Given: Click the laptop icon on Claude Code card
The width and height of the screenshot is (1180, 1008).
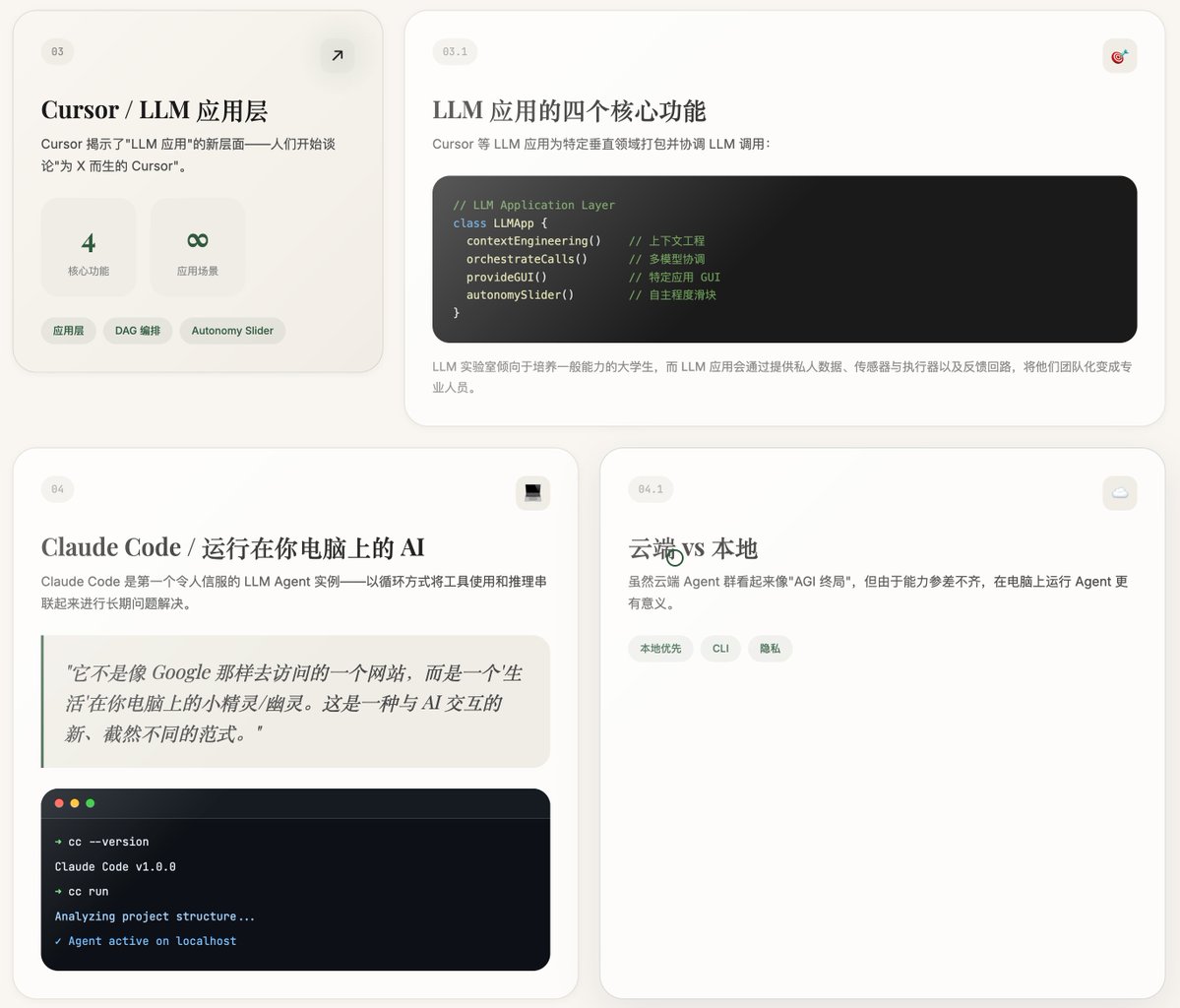Looking at the screenshot, I should (532, 493).
